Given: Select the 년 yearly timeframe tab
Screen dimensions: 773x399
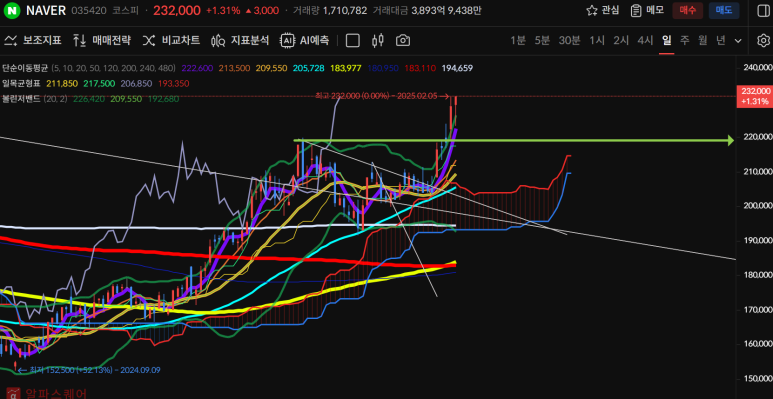Looking at the screenshot, I should click(x=721, y=40).
